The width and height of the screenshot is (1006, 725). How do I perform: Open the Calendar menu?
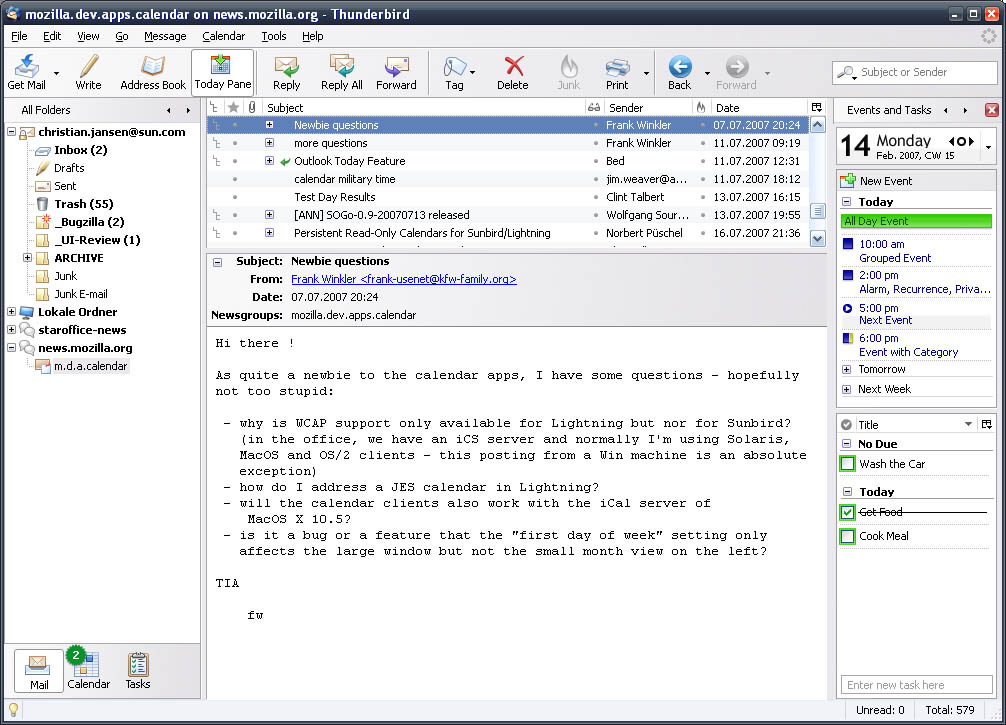[223, 36]
